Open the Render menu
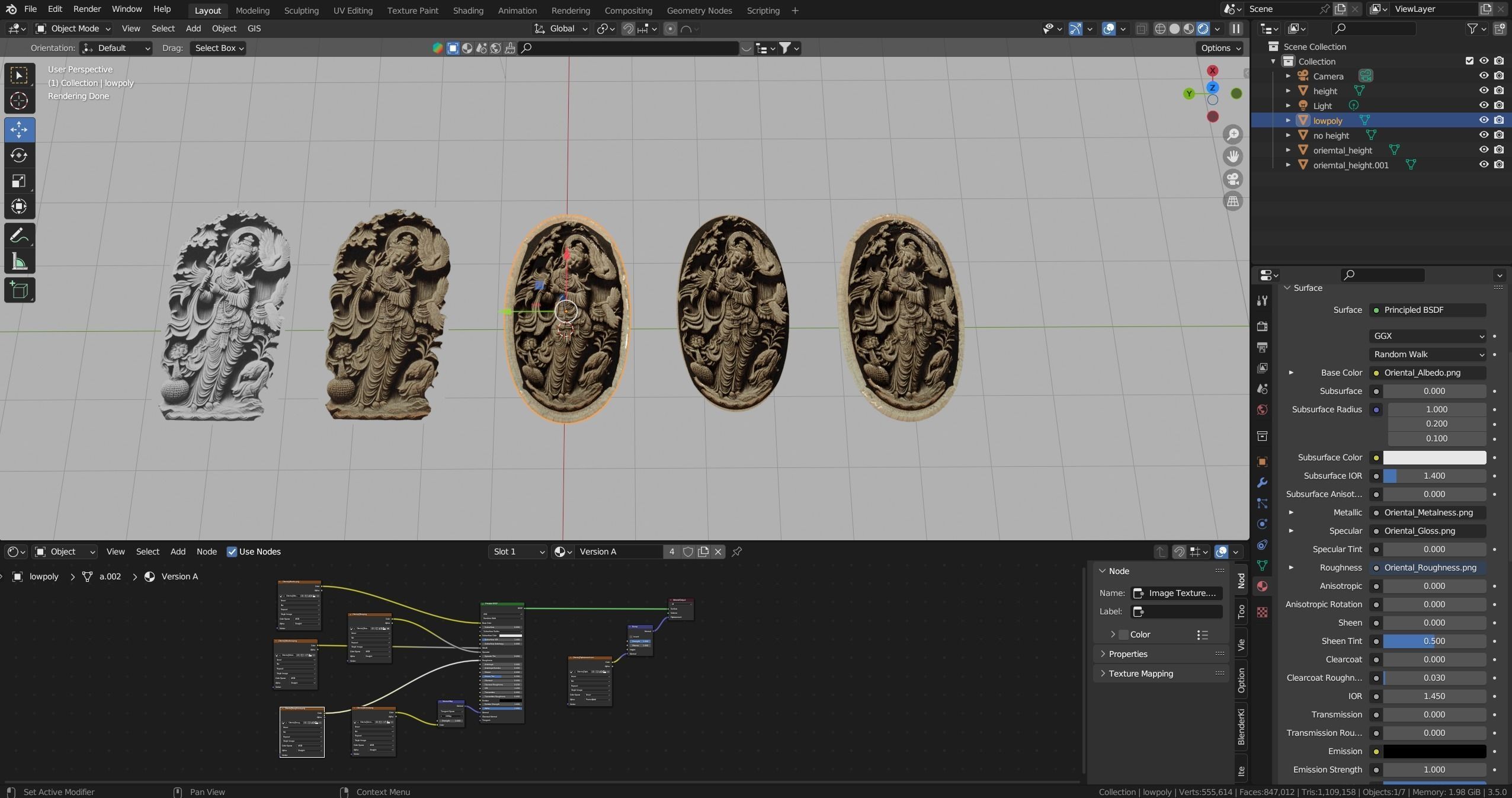This screenshot has height=798, width=1512. click(x=87, y=9)
